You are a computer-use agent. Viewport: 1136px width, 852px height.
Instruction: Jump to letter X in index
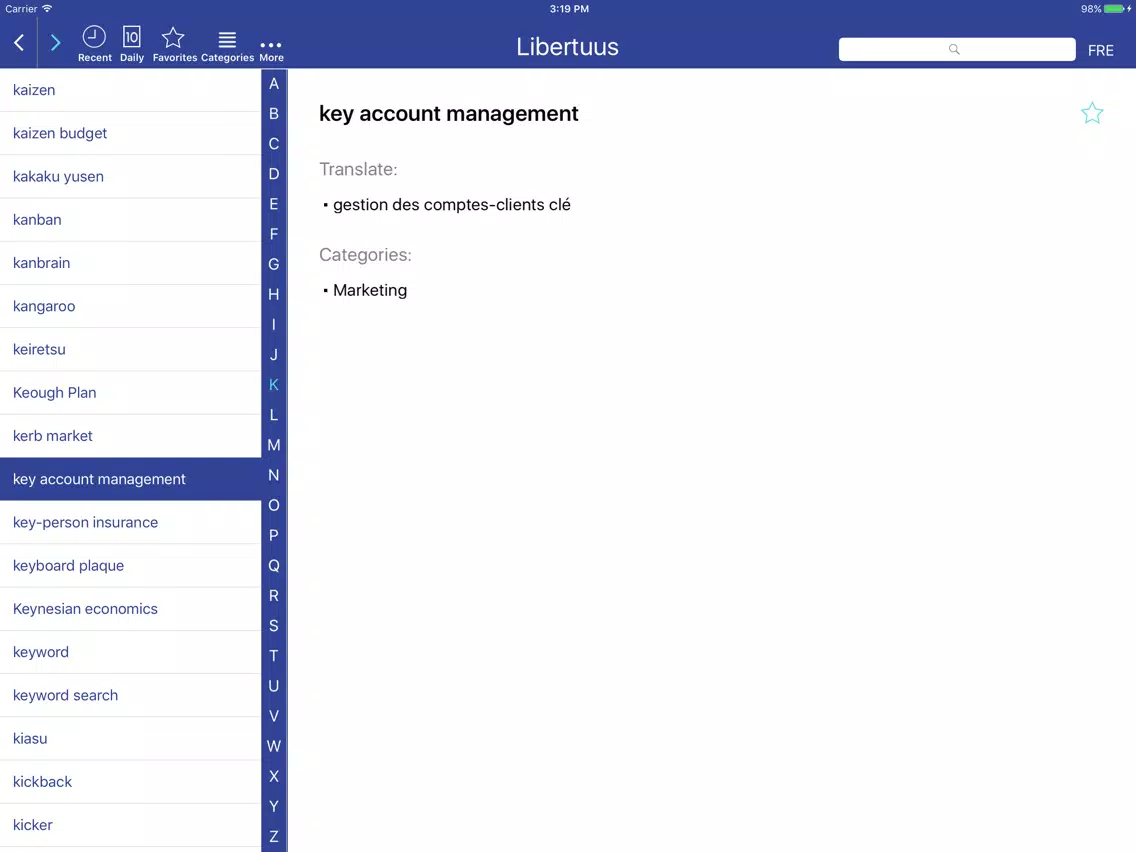click(274, 776)
